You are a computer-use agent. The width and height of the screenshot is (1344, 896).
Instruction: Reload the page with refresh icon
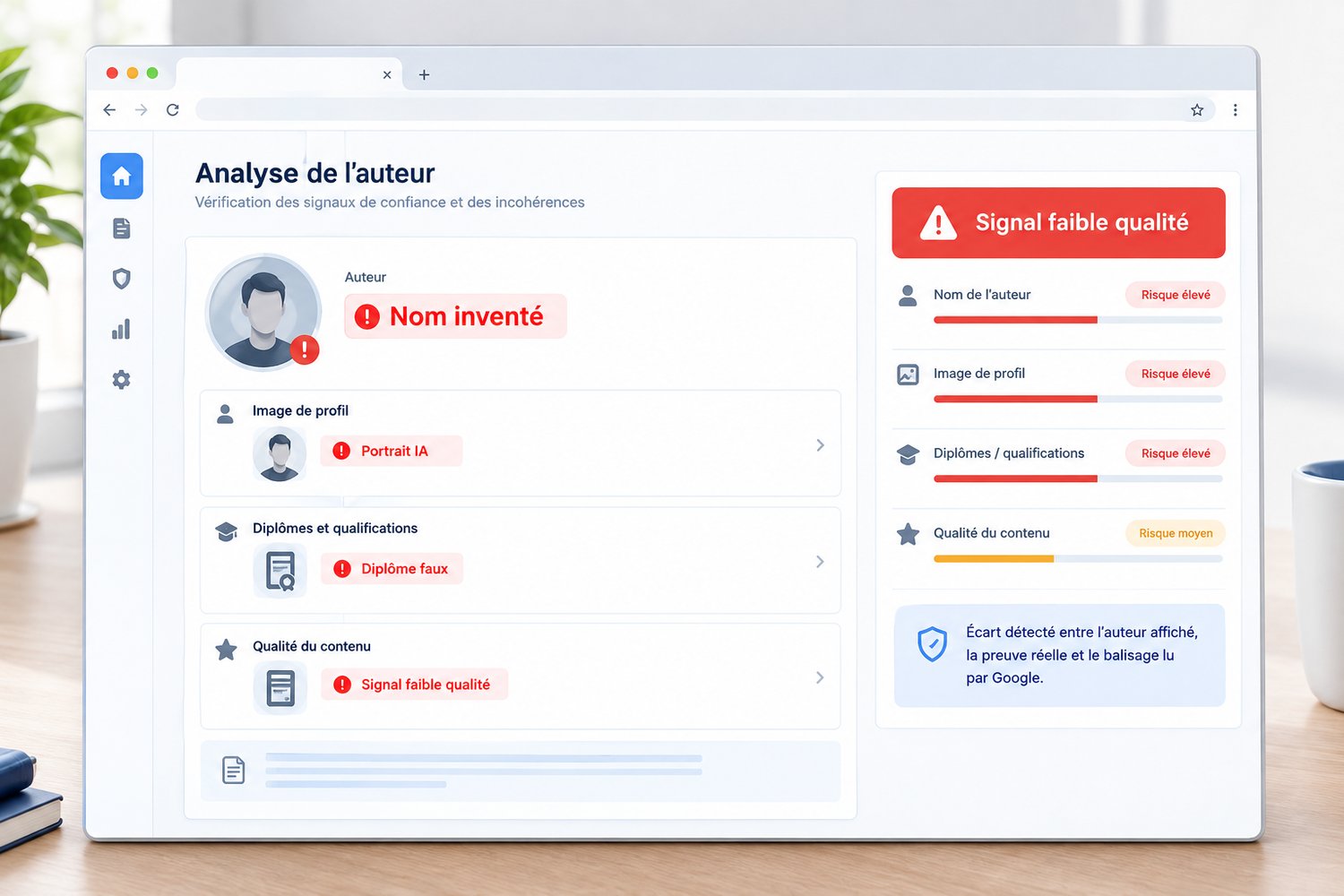[173, 110]
